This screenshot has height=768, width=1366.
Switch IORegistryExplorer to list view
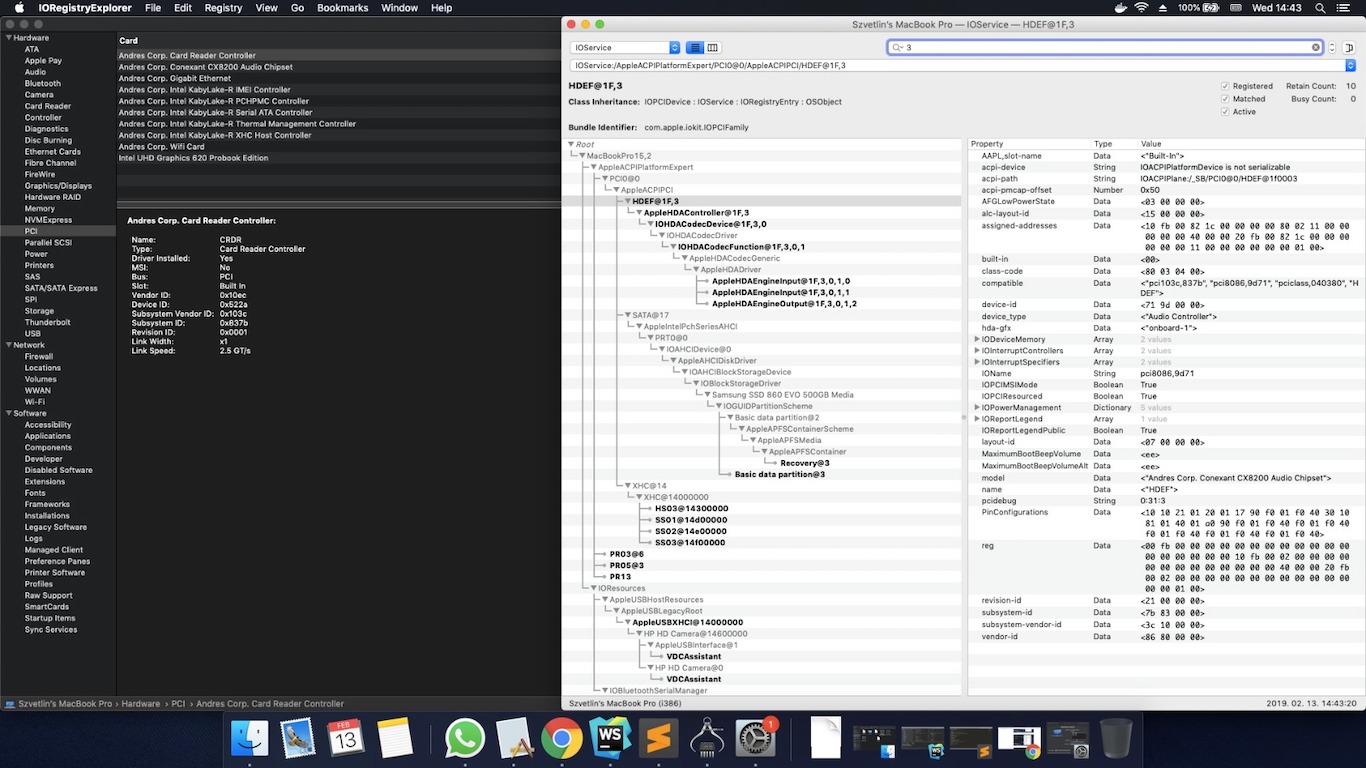pyautogui.click(x=696, y=47)
